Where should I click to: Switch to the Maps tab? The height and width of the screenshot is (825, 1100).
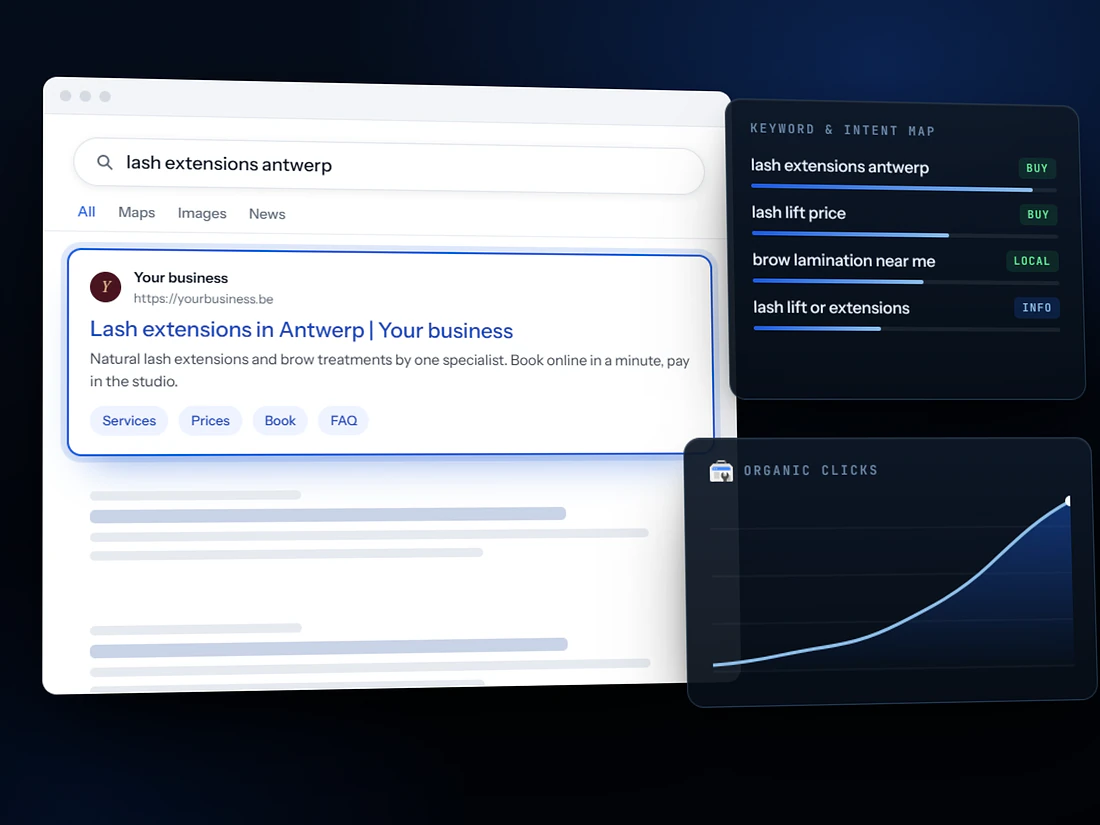pos(136,213)
